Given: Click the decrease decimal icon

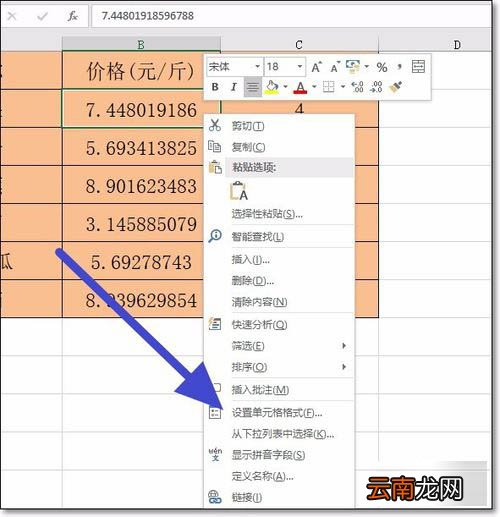Looking at the screenshot, I should (377, 87).
